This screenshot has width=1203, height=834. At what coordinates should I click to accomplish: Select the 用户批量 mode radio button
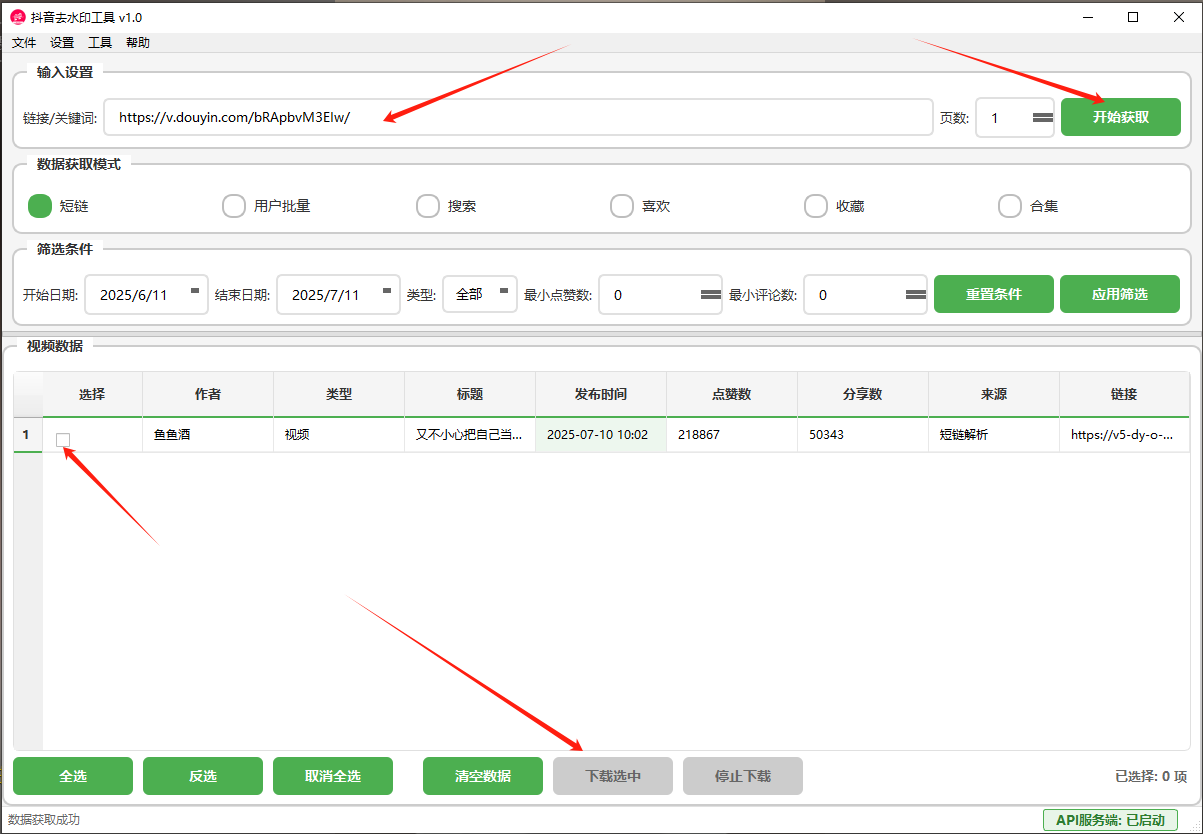tap(234, 206)
